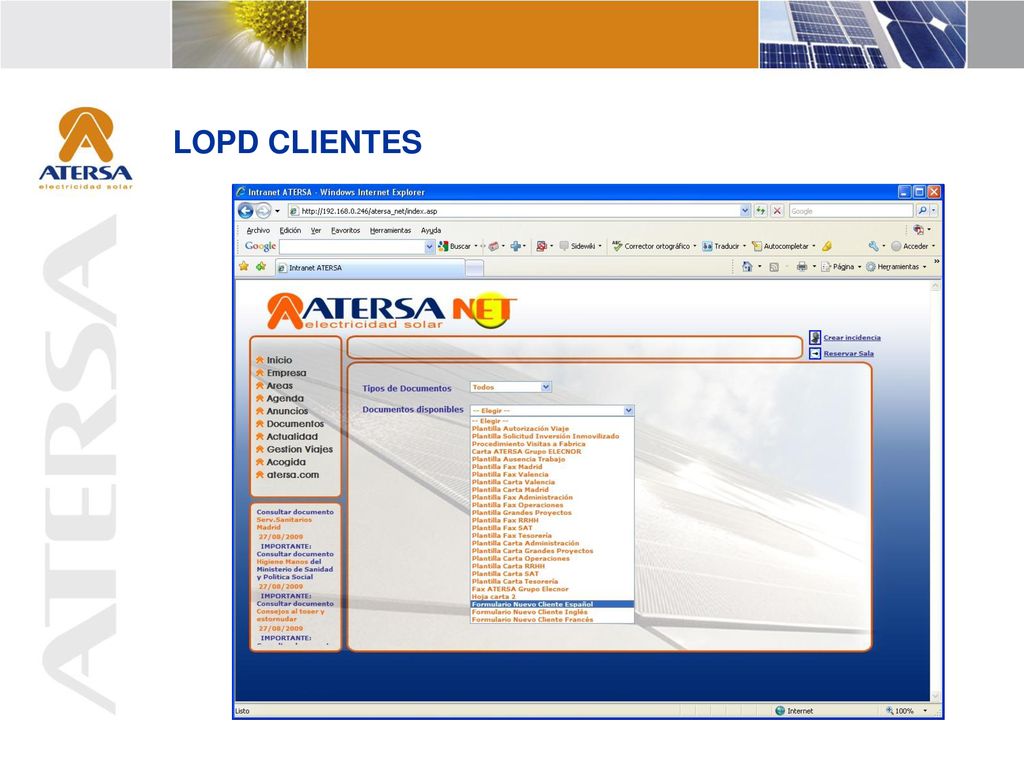Click the new tab button beside the Intranet ATERSA tab
Screen dimensions: 1024x768
coord(475,268)
